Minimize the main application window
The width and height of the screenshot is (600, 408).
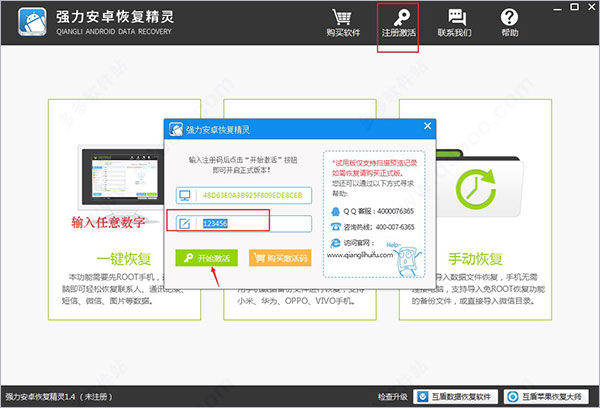[x=558, y=8]
